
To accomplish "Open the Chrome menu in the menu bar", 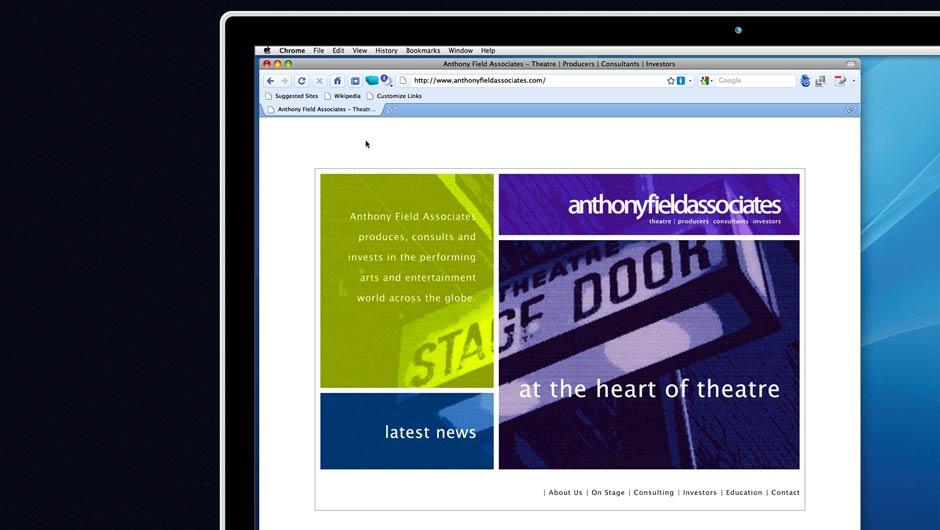I will 292,51.
